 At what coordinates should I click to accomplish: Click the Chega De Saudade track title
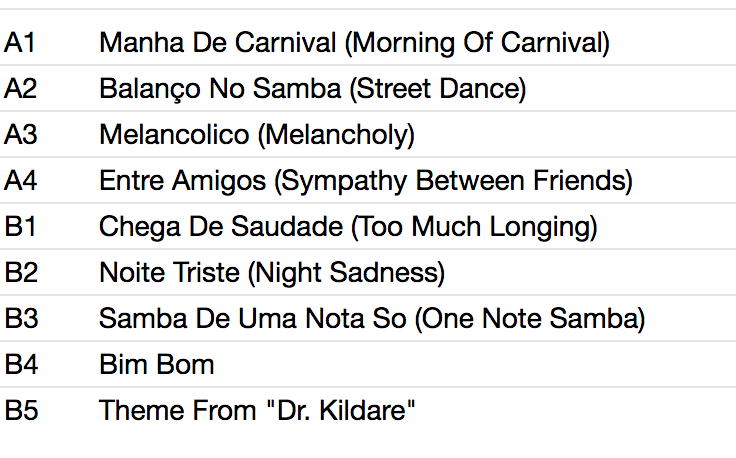point(221,227)
